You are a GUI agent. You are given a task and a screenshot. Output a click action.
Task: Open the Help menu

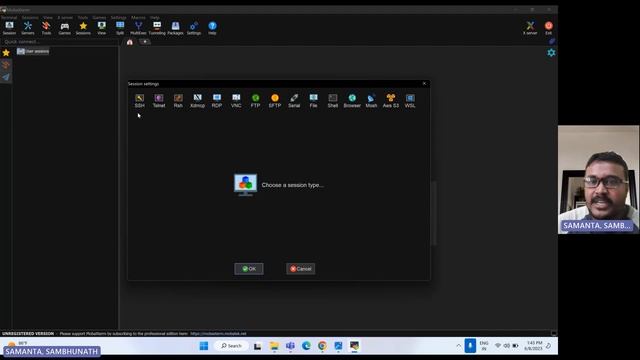[x=155, y=18]
